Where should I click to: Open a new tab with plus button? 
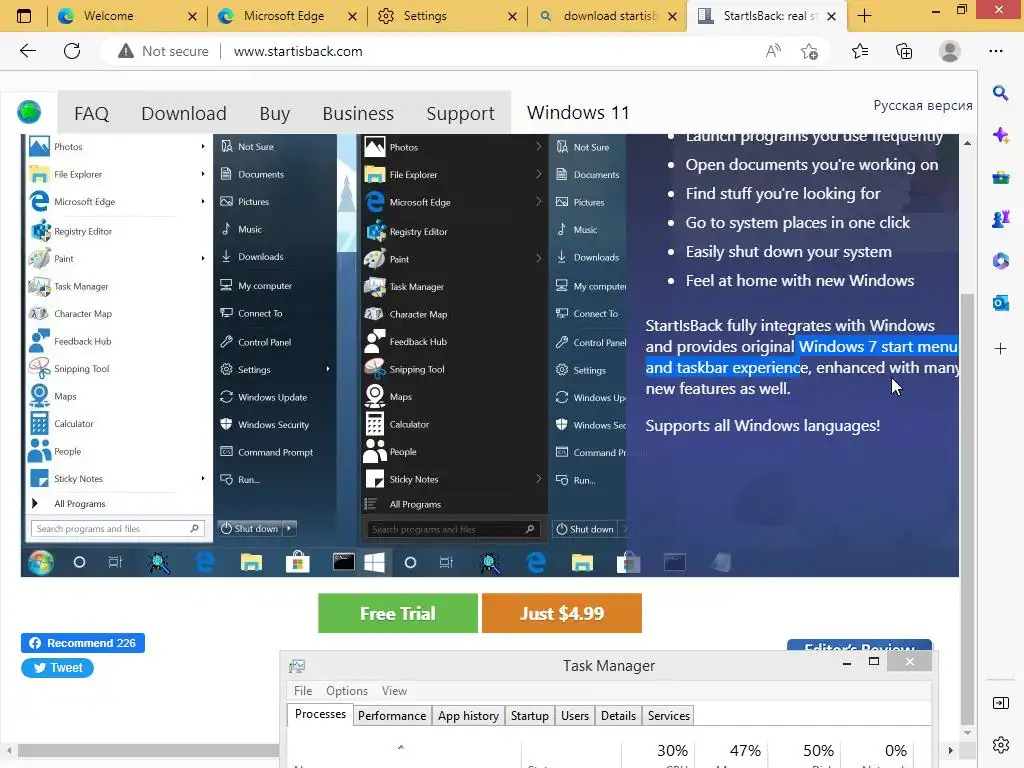(864, 16)
